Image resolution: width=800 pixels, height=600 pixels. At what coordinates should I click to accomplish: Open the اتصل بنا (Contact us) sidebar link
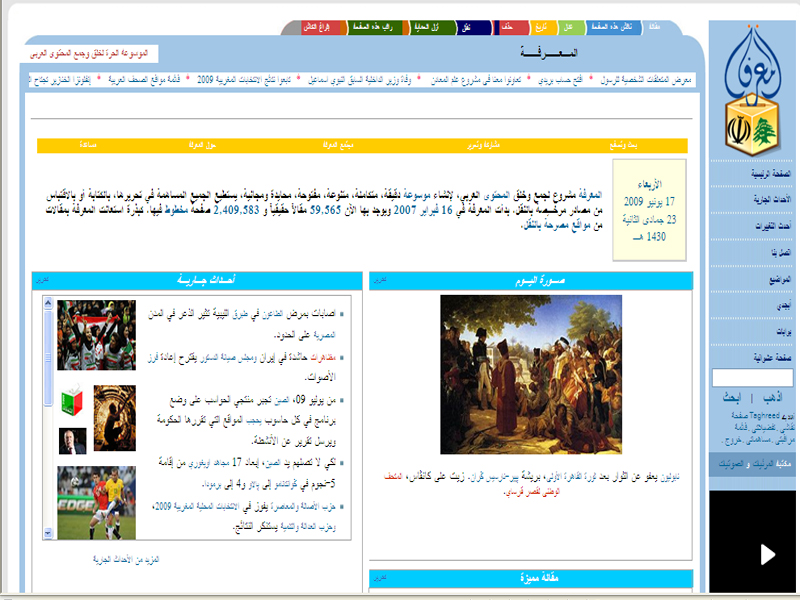[x=781, y=252]
